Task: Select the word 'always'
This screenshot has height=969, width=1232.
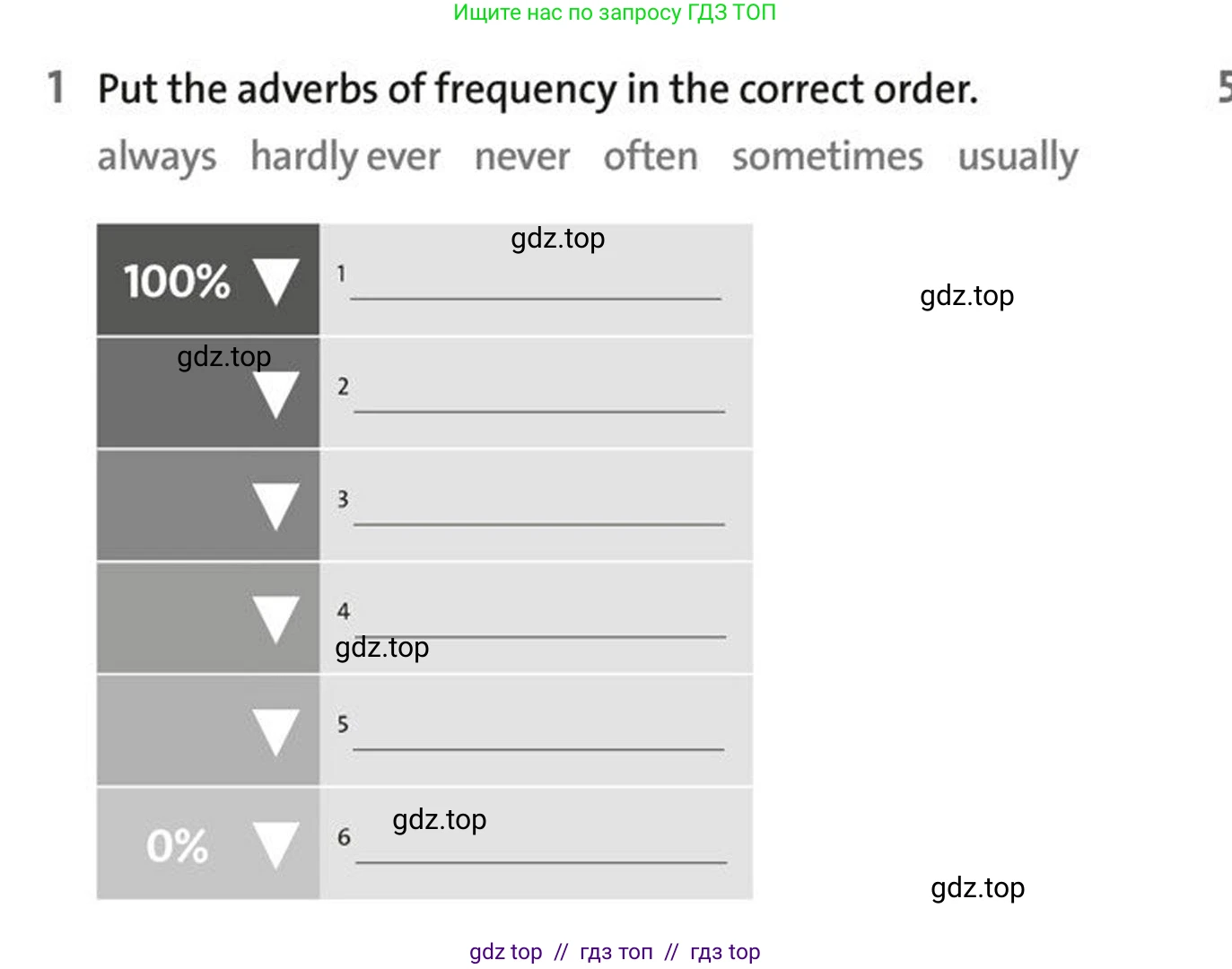Action: (x=157, y=158)
